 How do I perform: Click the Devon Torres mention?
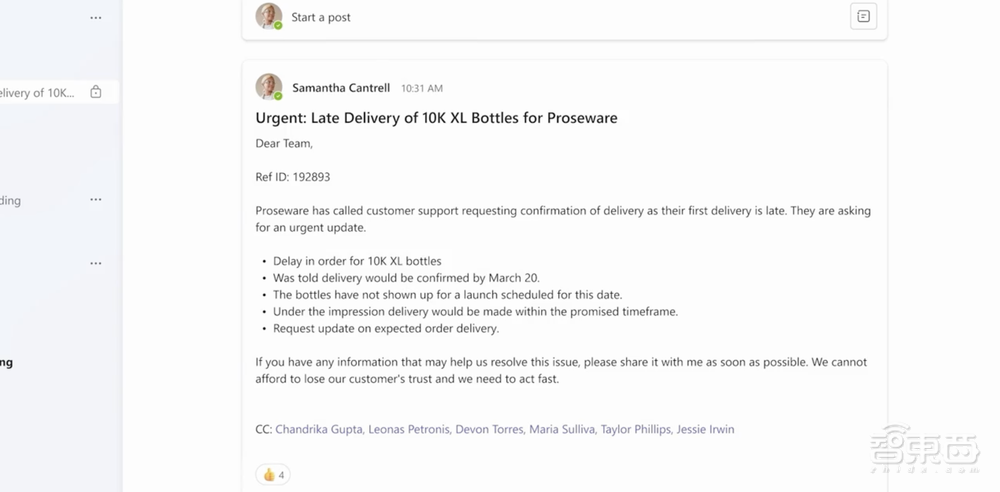(489, 430)
